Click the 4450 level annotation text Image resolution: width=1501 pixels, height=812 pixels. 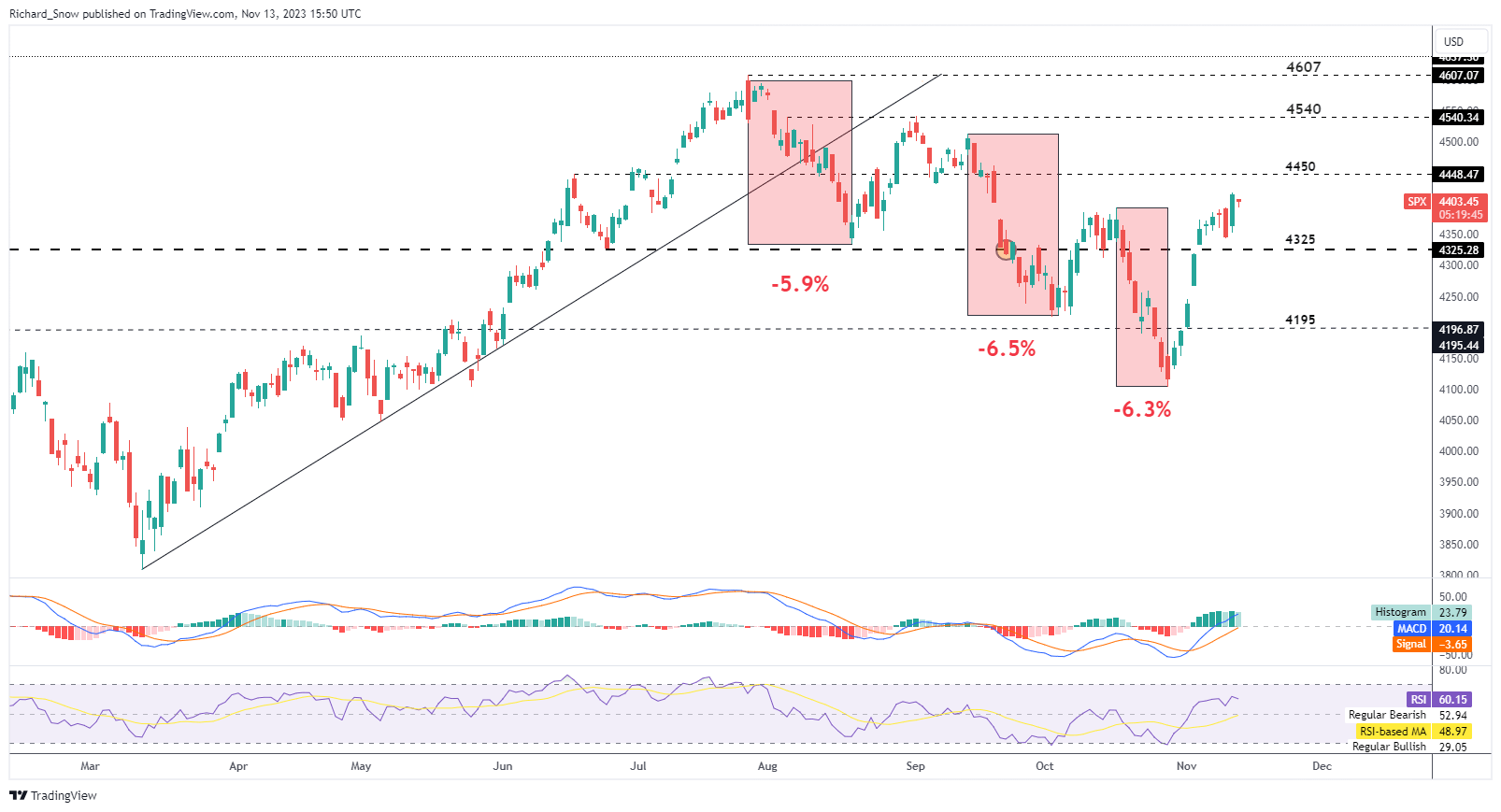1300,166
